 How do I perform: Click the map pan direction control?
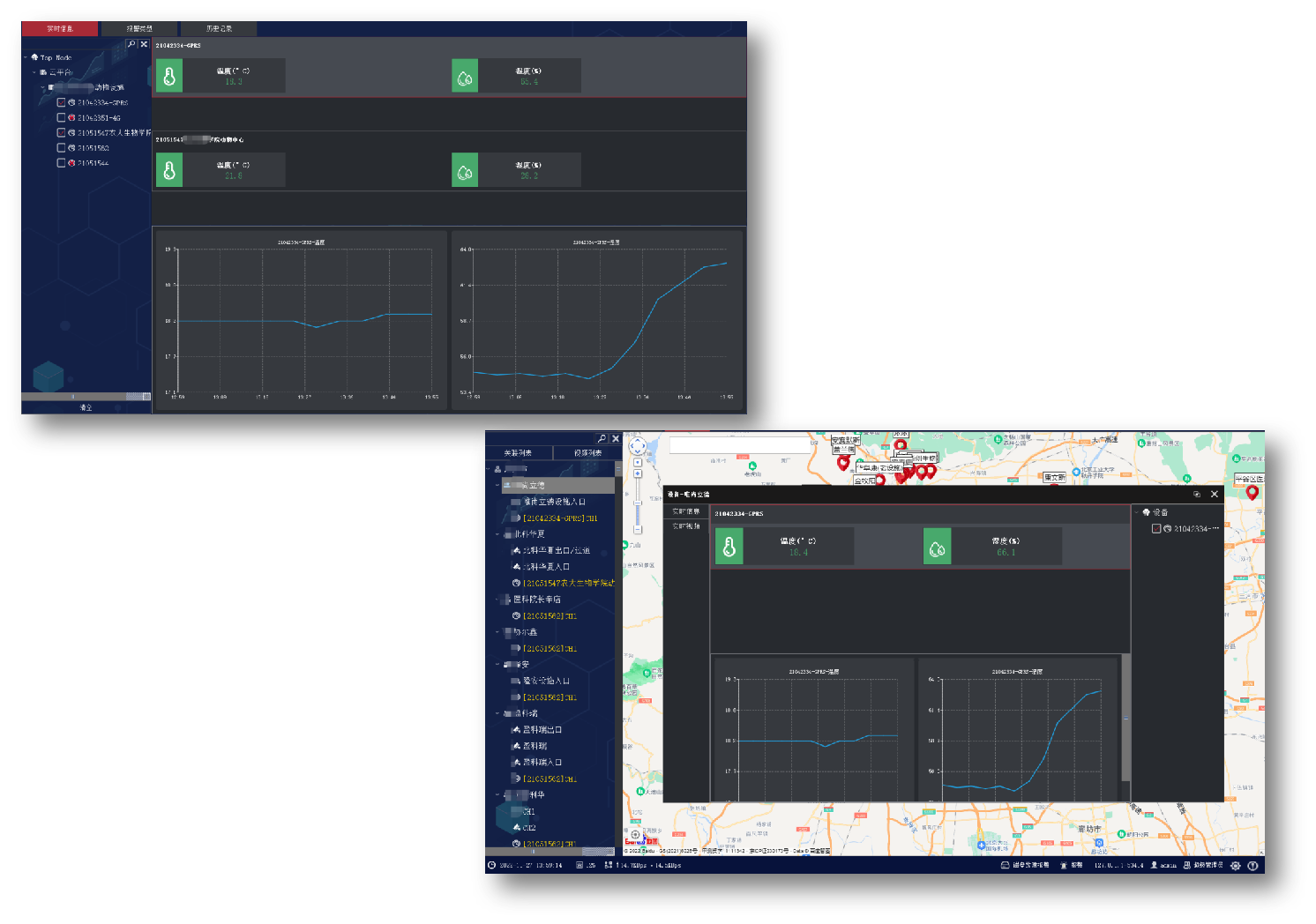click(637, 447)
